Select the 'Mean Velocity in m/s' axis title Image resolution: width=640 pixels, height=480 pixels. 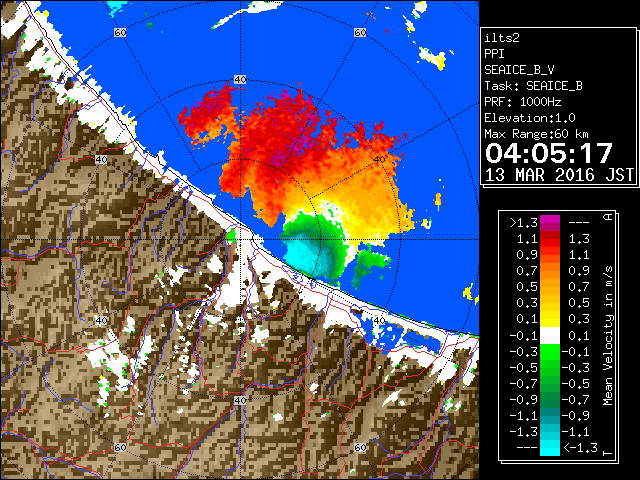click(608, 336)
